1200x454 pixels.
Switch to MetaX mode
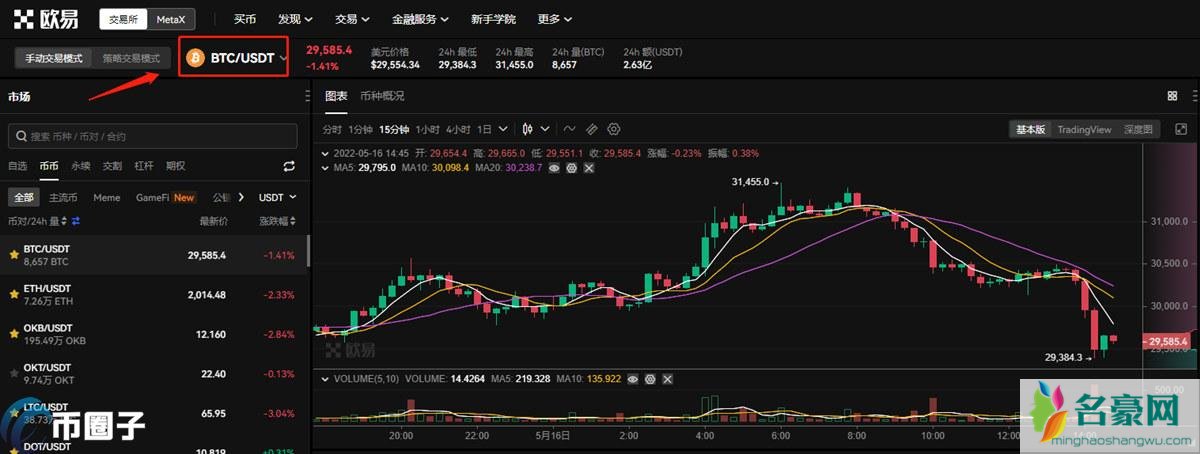click(x=172, y=19)
